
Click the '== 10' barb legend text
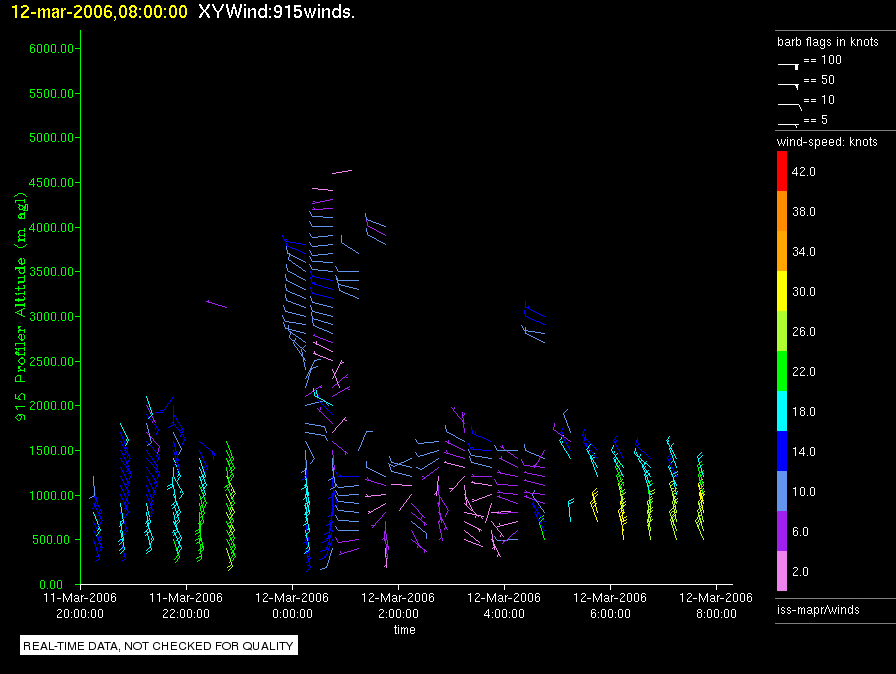(x=819, y=100)
